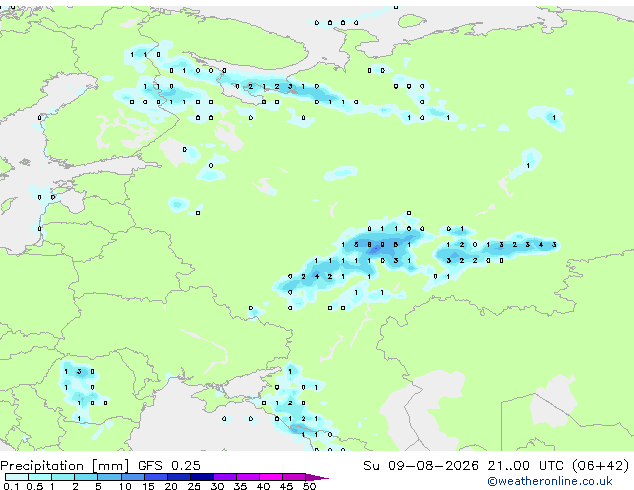Click the 'GFS 0.25' model label

(169, 466)
